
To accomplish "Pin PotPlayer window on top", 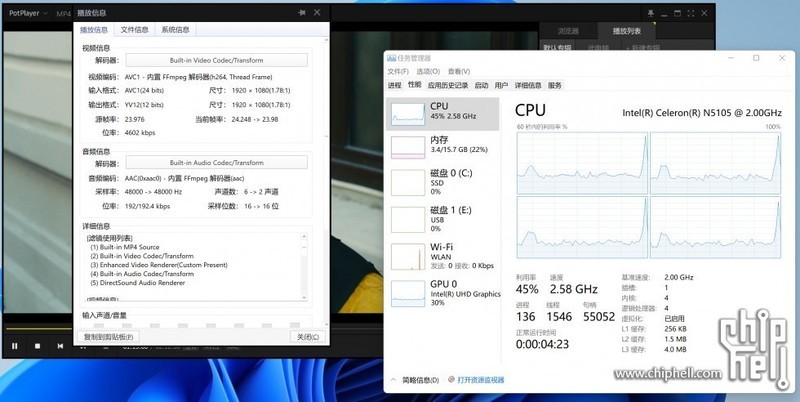I will pyautogui.click(x=651, y=13).
